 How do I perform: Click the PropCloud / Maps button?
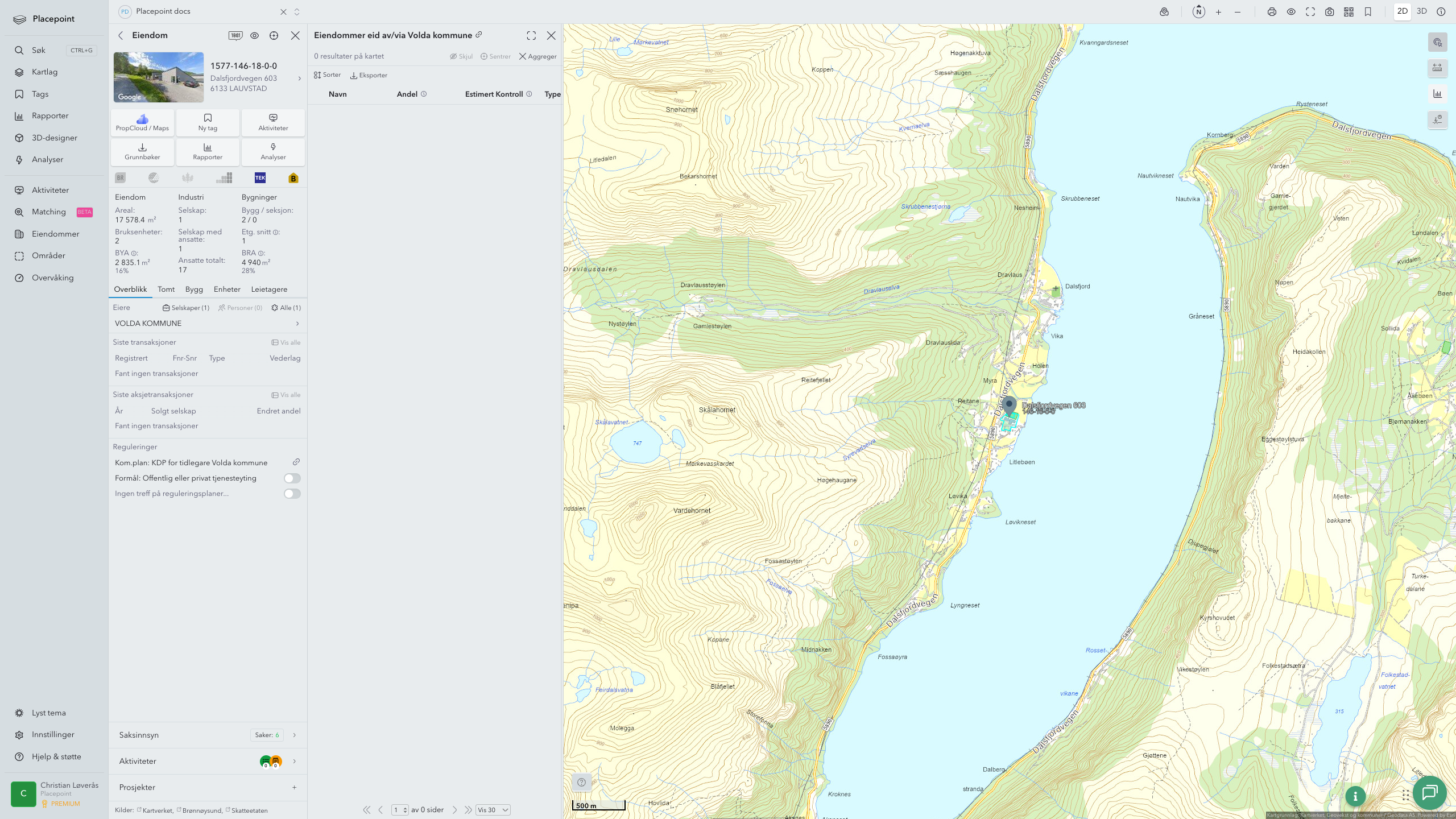click(142, 123)
